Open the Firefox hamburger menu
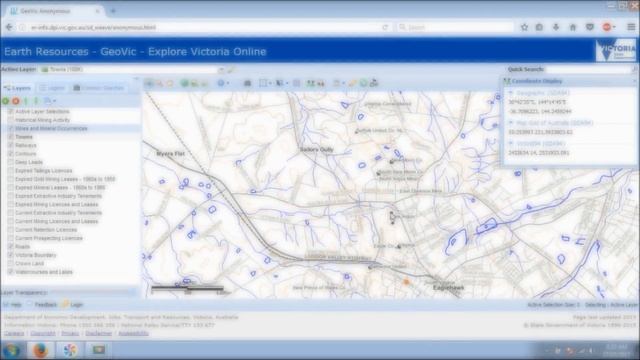This screenshot has width=640, height=360. click(x=631, y=27)
